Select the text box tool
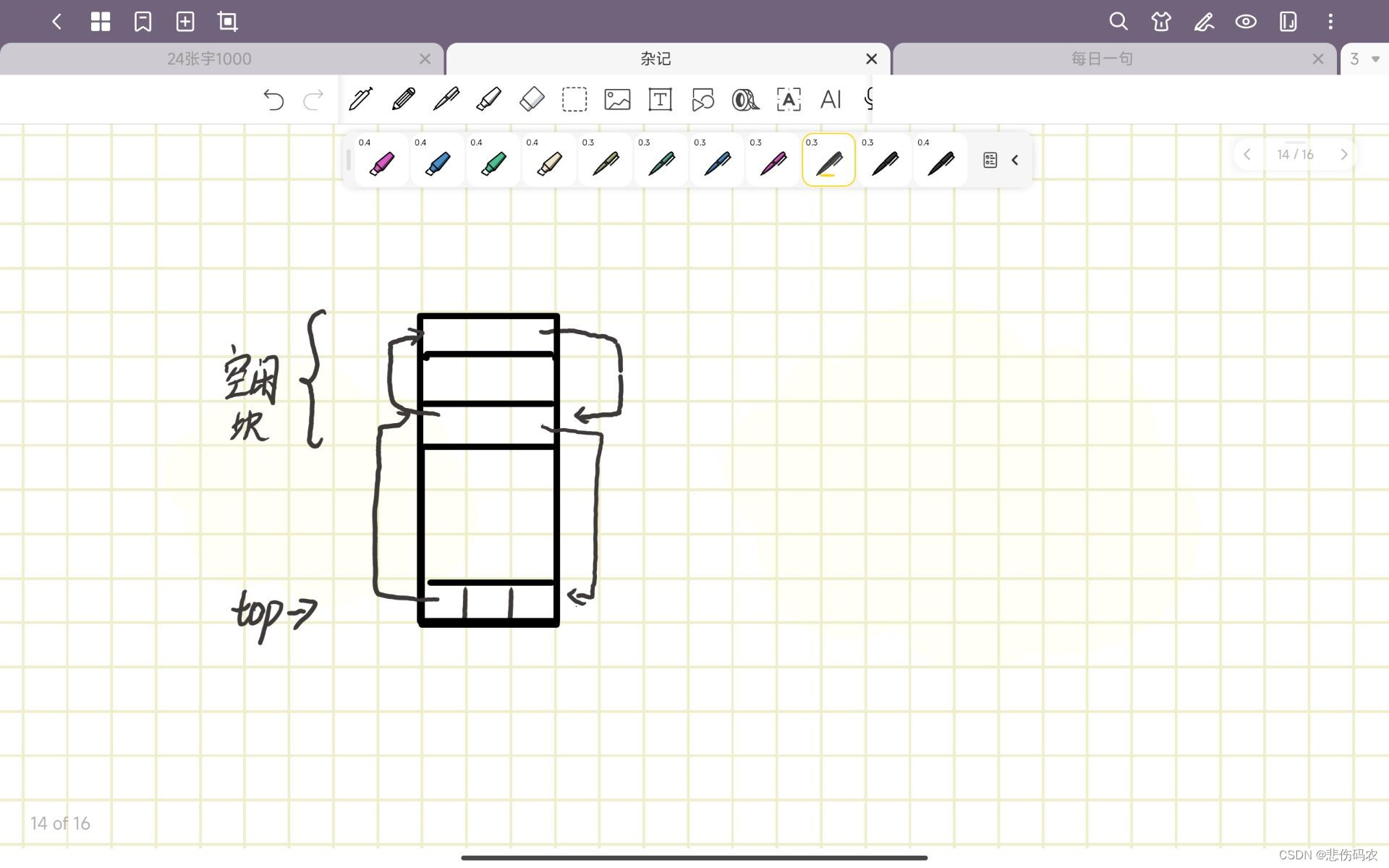This screenshot has height=868, width=1389. point(660,99)
